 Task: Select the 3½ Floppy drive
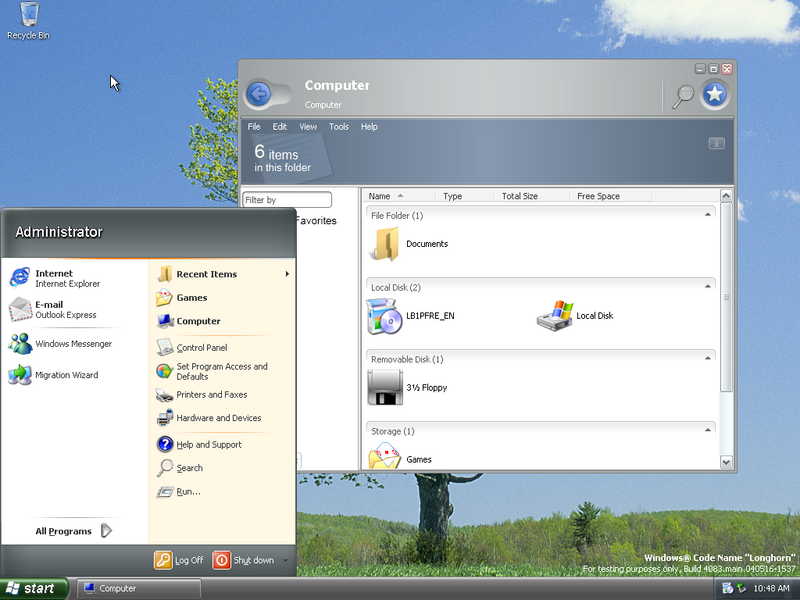click(x=385, y=387)
